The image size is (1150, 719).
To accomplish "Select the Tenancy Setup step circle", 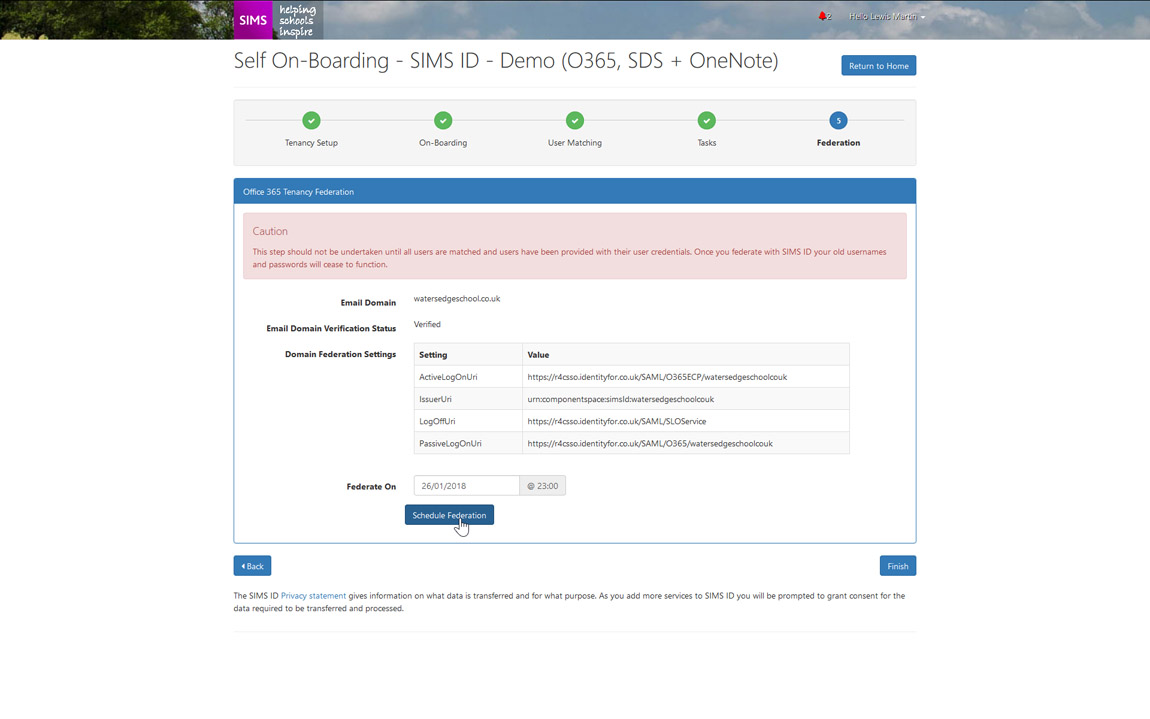I will [x=311, y=120].
